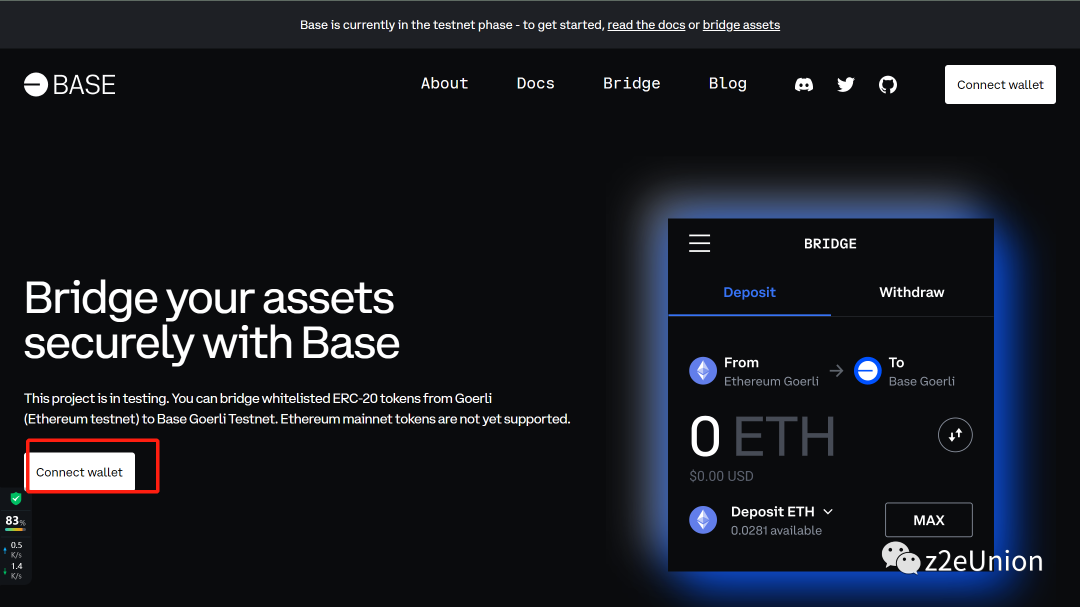
Task: Open the hamburger menu in the Bridge widget
Action: point(699,242)
